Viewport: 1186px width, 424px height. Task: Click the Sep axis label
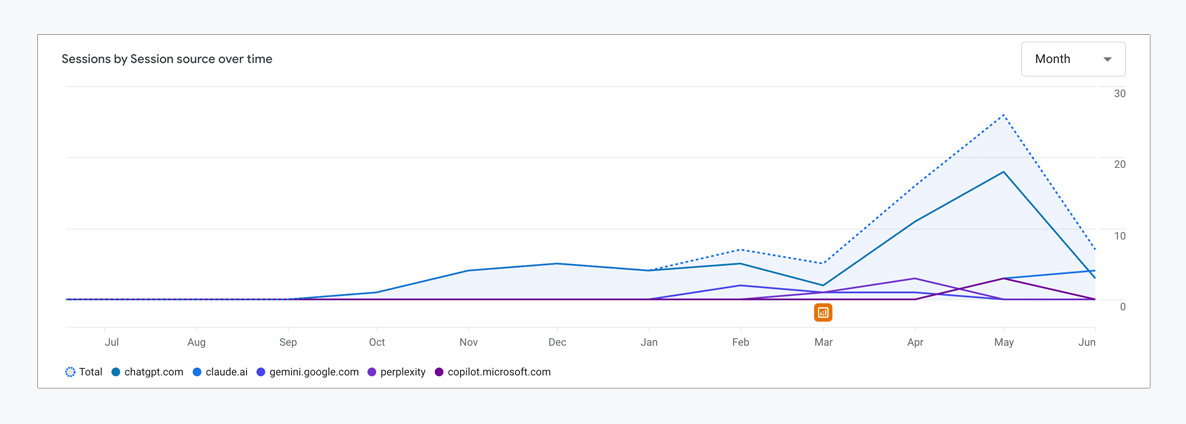(287, 342)
